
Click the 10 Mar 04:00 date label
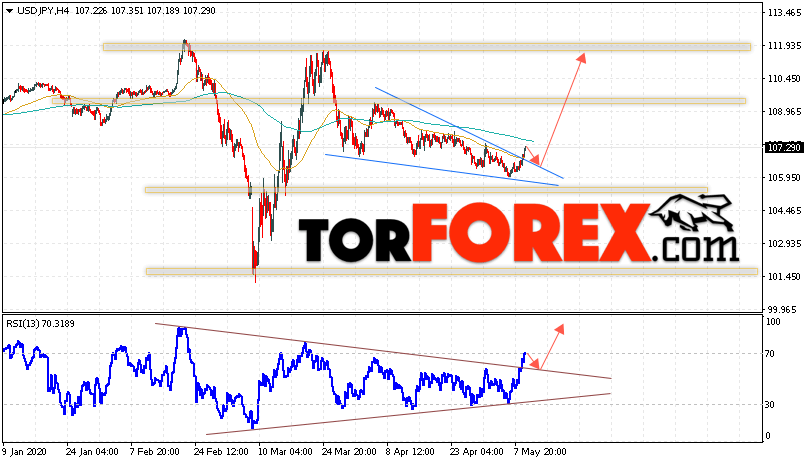click(x=285, y=452)
